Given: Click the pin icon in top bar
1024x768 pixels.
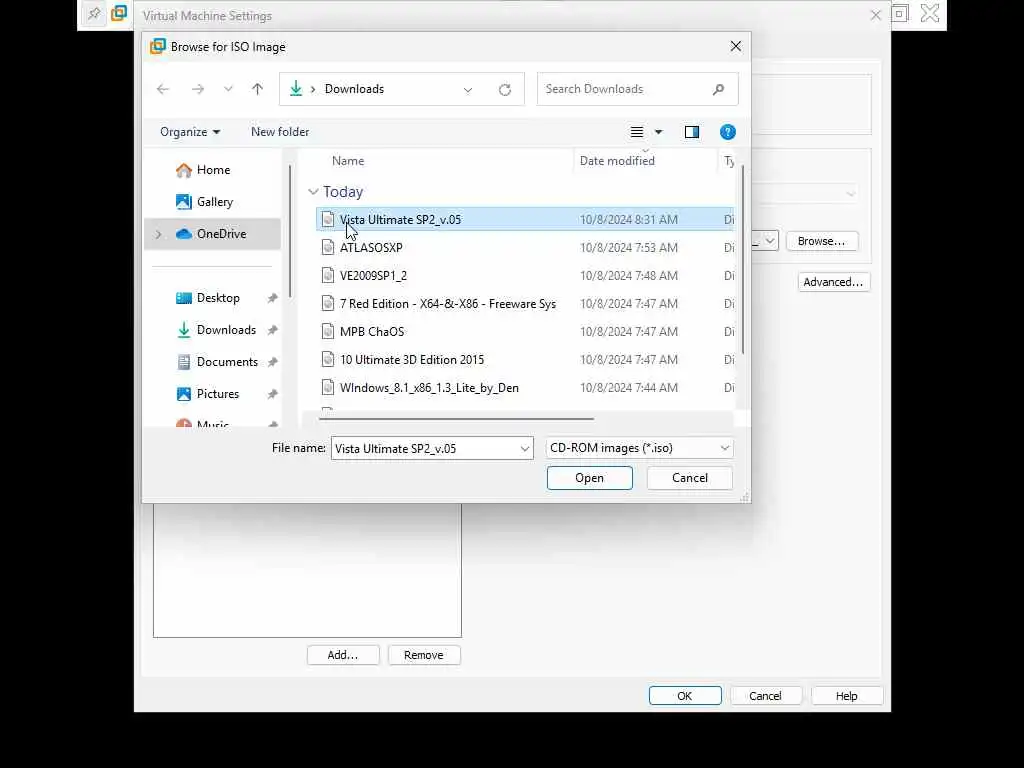Looking at the screenshot, I should (x=94, y=13).
